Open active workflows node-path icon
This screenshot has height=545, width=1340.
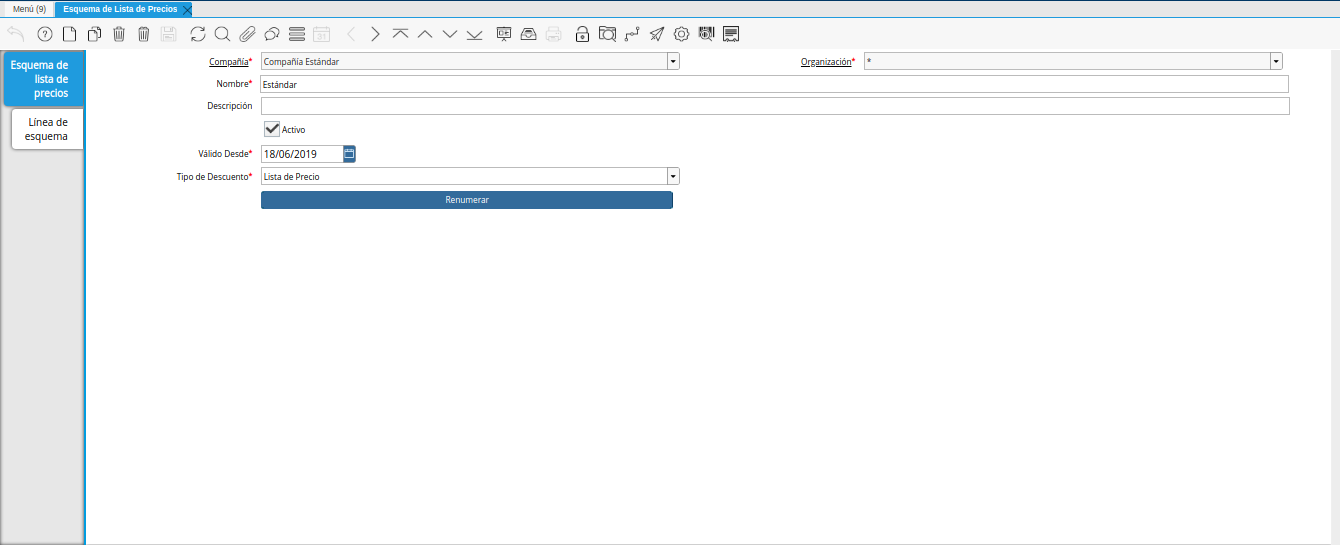pos(632,34)
